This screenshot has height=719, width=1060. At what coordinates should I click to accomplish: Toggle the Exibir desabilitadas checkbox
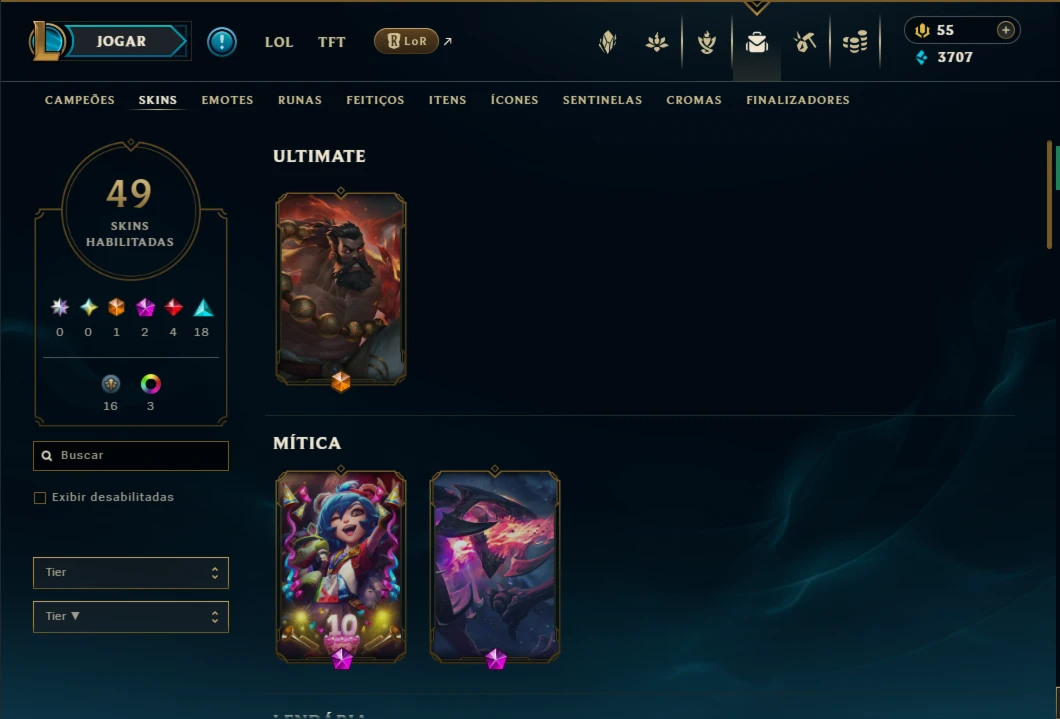[40, 498]
